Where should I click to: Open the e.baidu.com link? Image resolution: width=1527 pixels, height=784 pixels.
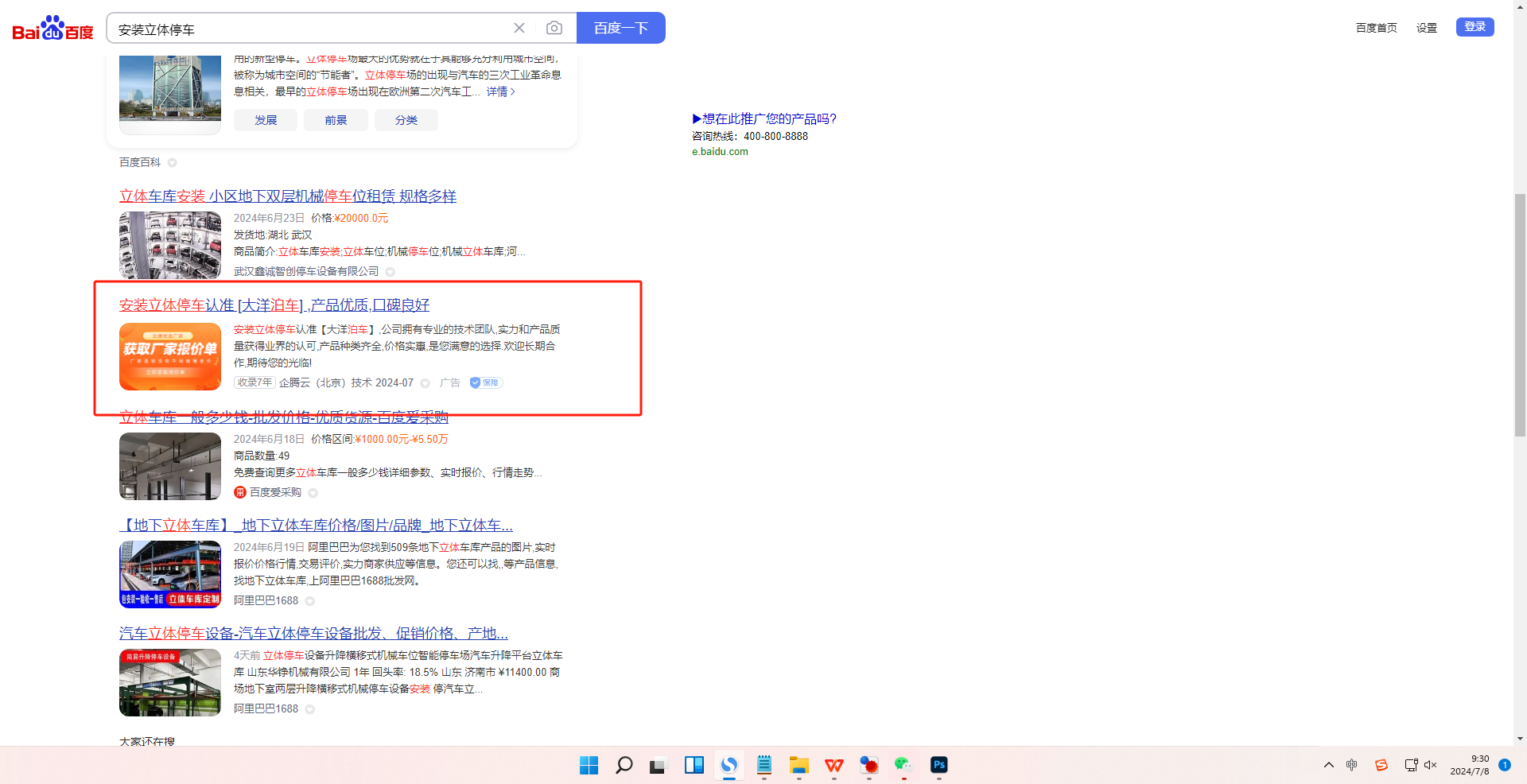click(720, 152)
